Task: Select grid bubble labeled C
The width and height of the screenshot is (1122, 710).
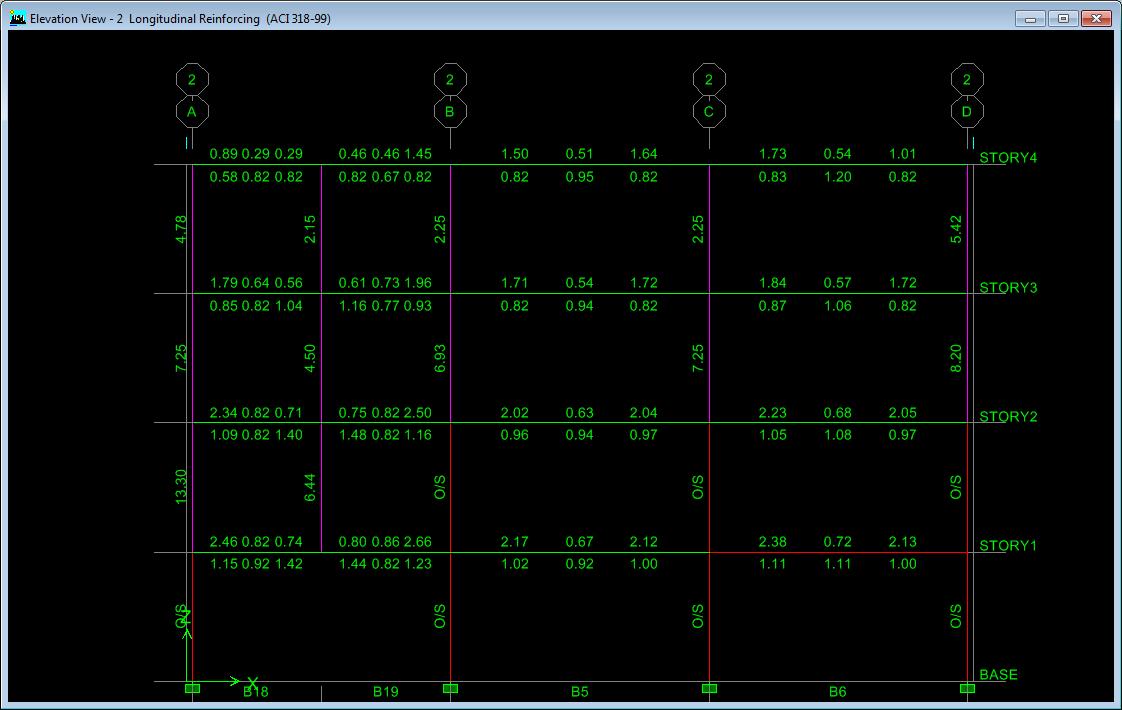Action: click(709, 112)
